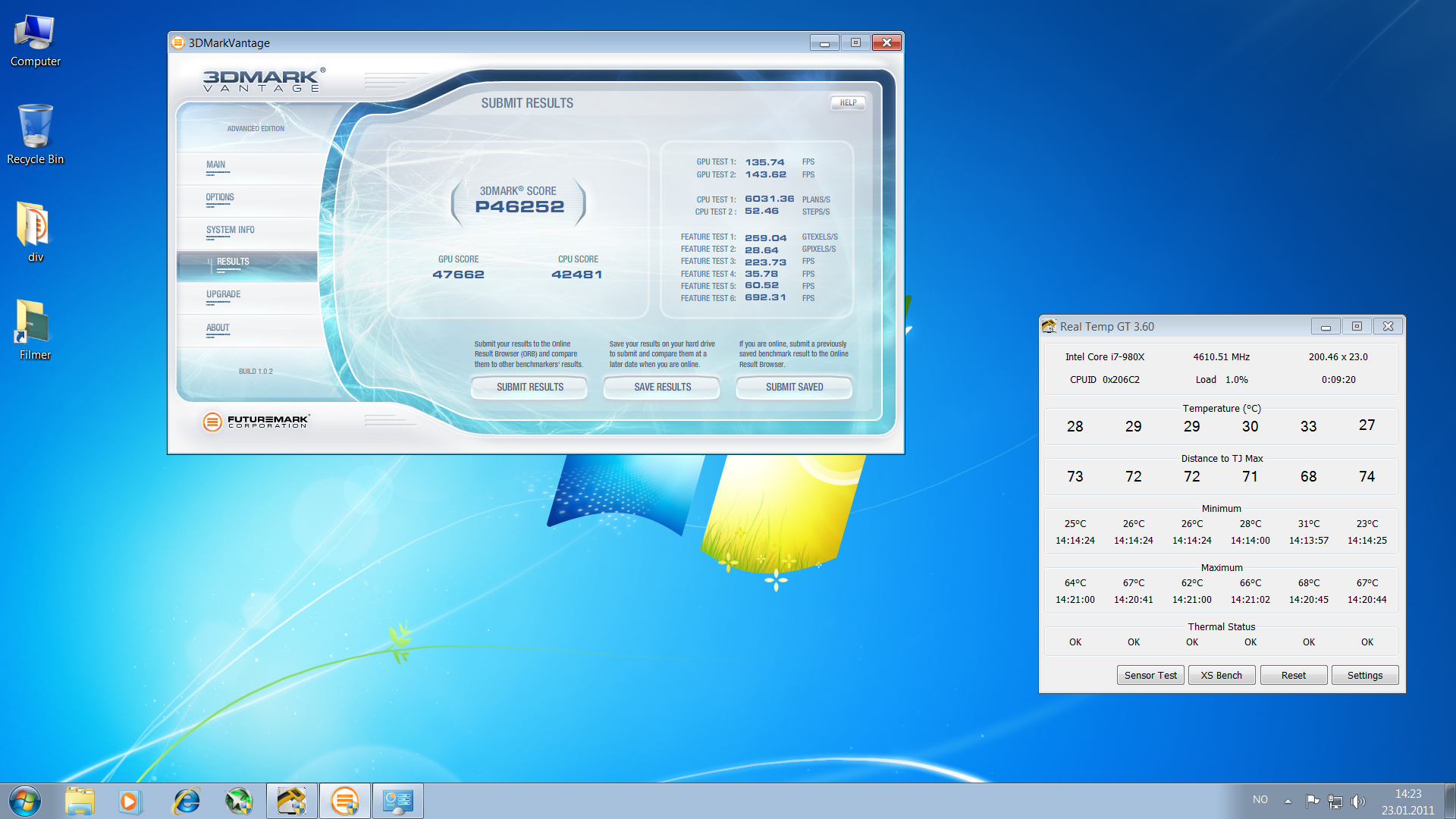Click the 200.46 x 23.0 multiplier text
The image size is (1456, 819).
coord(1338,356)
